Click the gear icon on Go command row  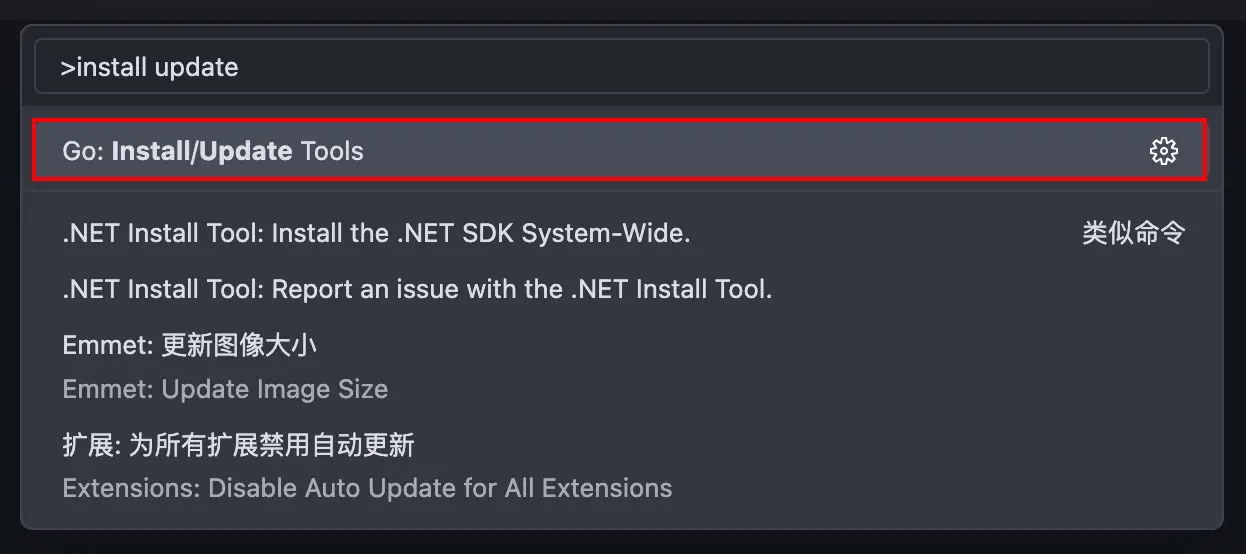(x=1163, y=152)
